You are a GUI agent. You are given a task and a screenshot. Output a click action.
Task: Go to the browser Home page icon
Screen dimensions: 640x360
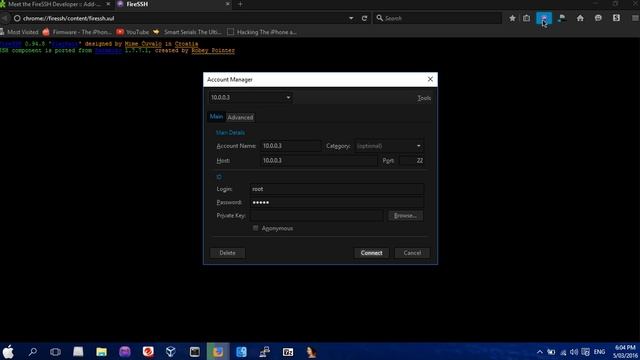(x=580, y=18)
